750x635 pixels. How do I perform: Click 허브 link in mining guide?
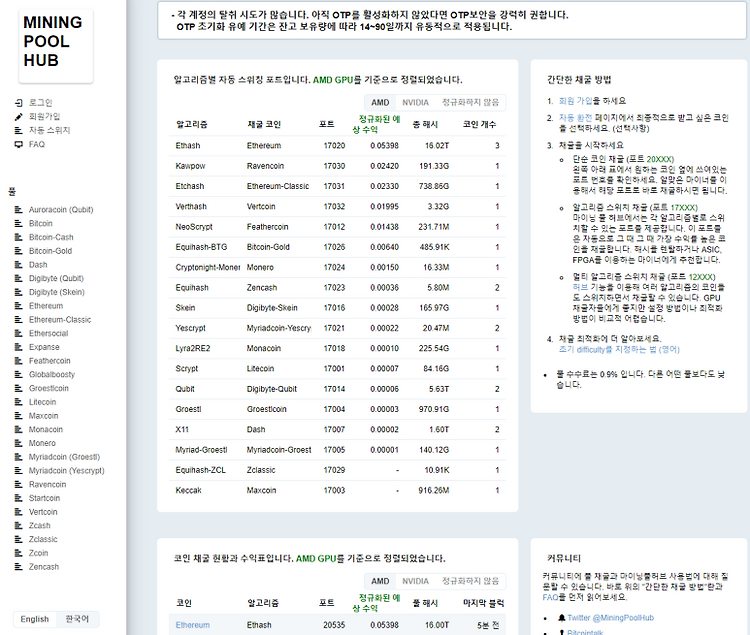[x=580, y=287]
